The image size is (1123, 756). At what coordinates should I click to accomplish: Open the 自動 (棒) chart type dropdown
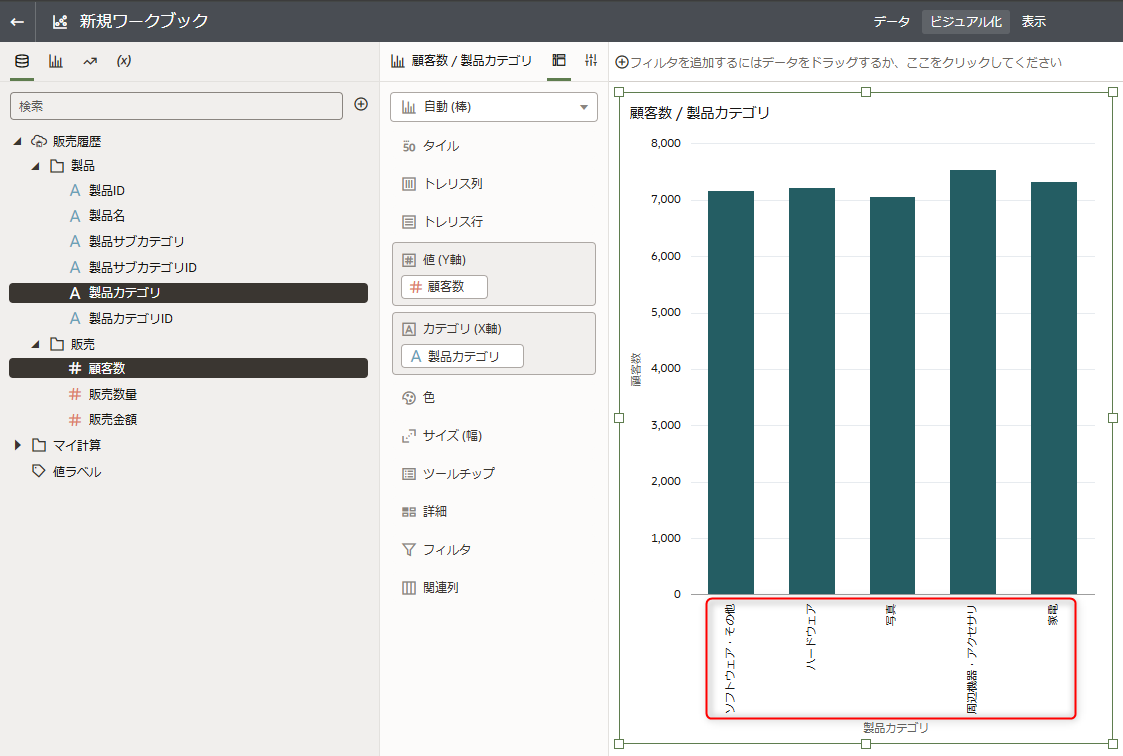pos(493,107)
